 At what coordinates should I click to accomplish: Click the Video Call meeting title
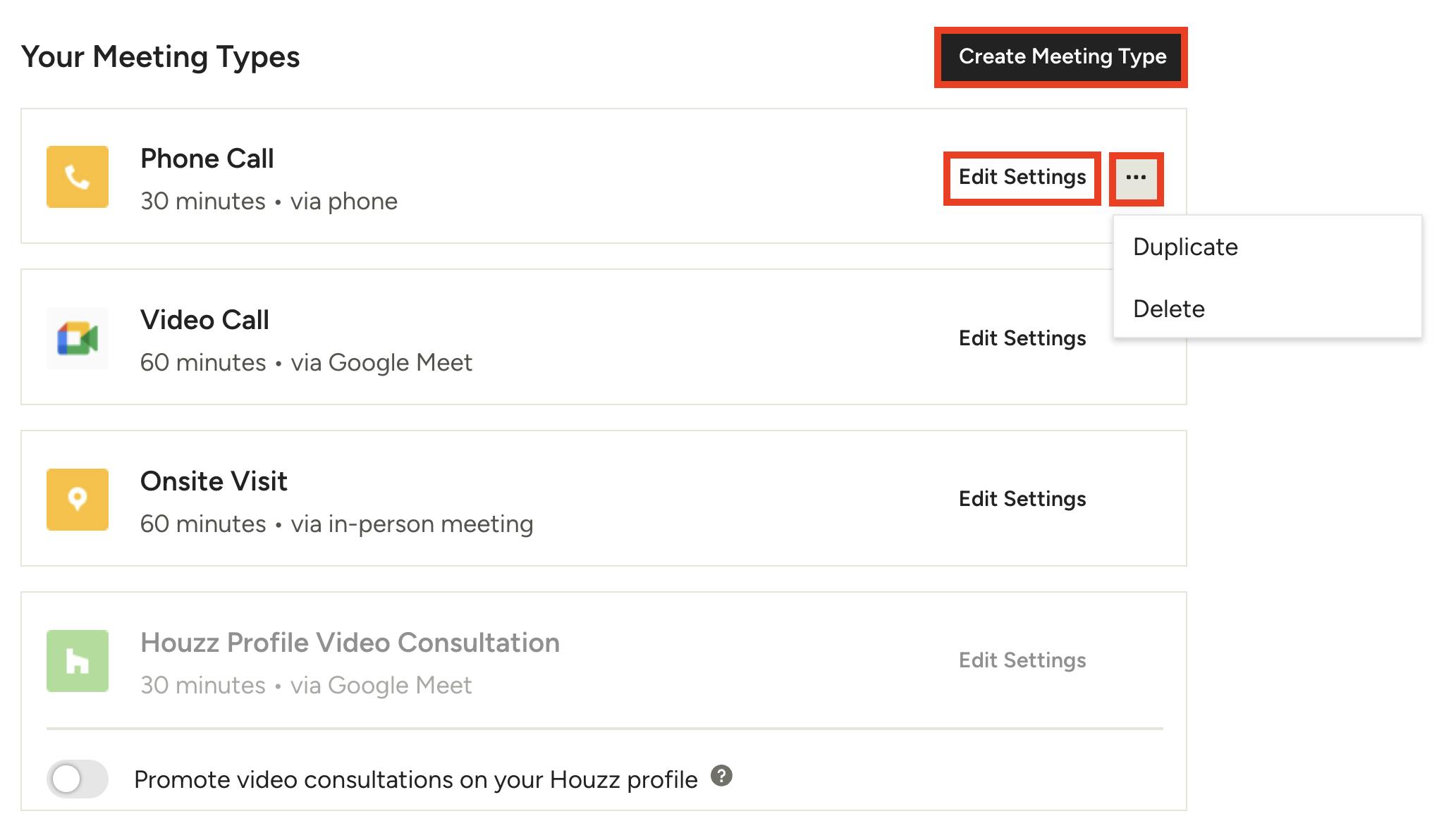[x=204, y=321]
